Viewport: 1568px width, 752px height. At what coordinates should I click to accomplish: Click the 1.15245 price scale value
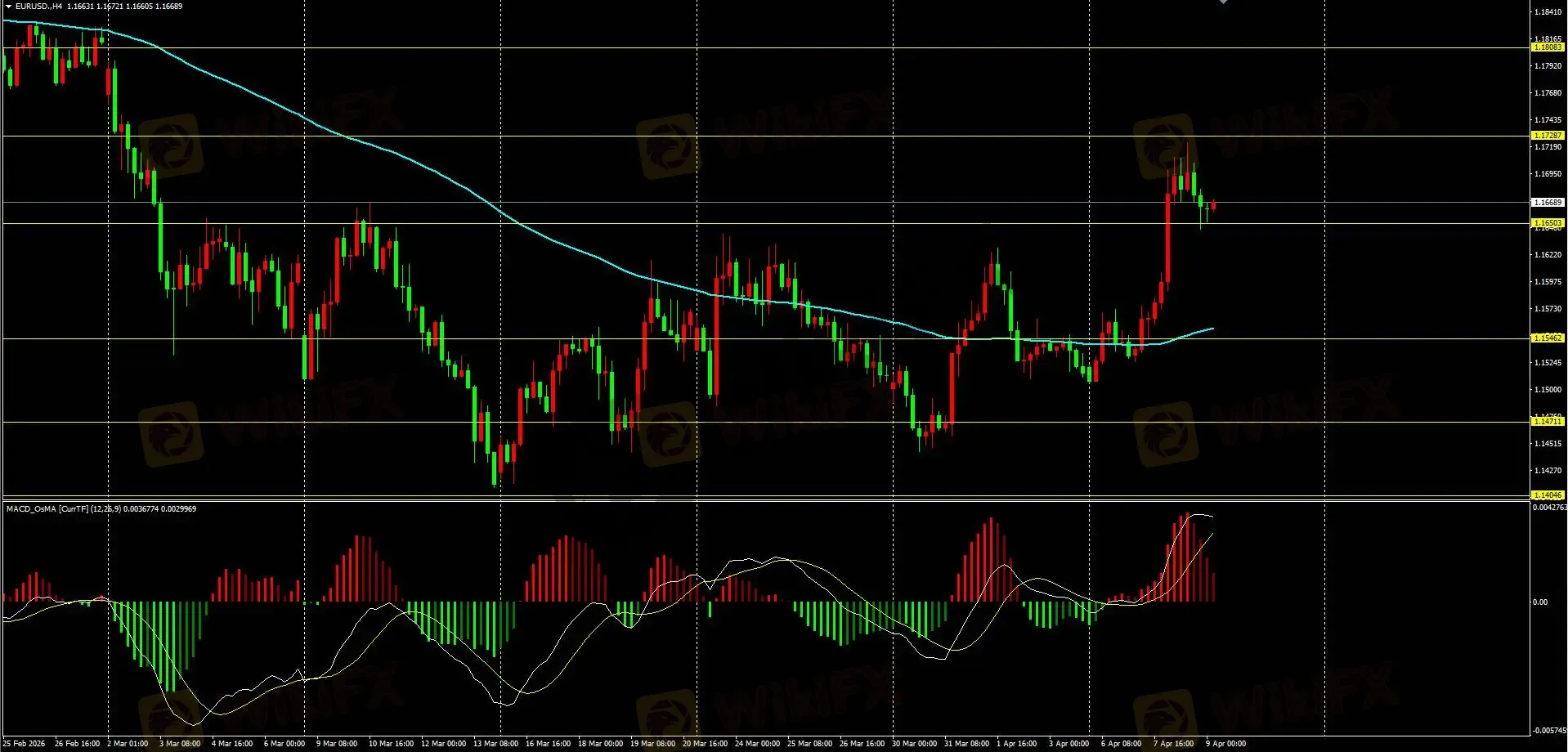pos(1548,363)
